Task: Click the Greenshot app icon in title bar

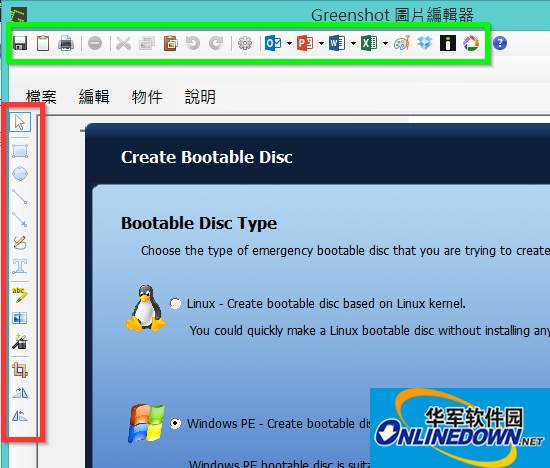Action: pos(19,15)
